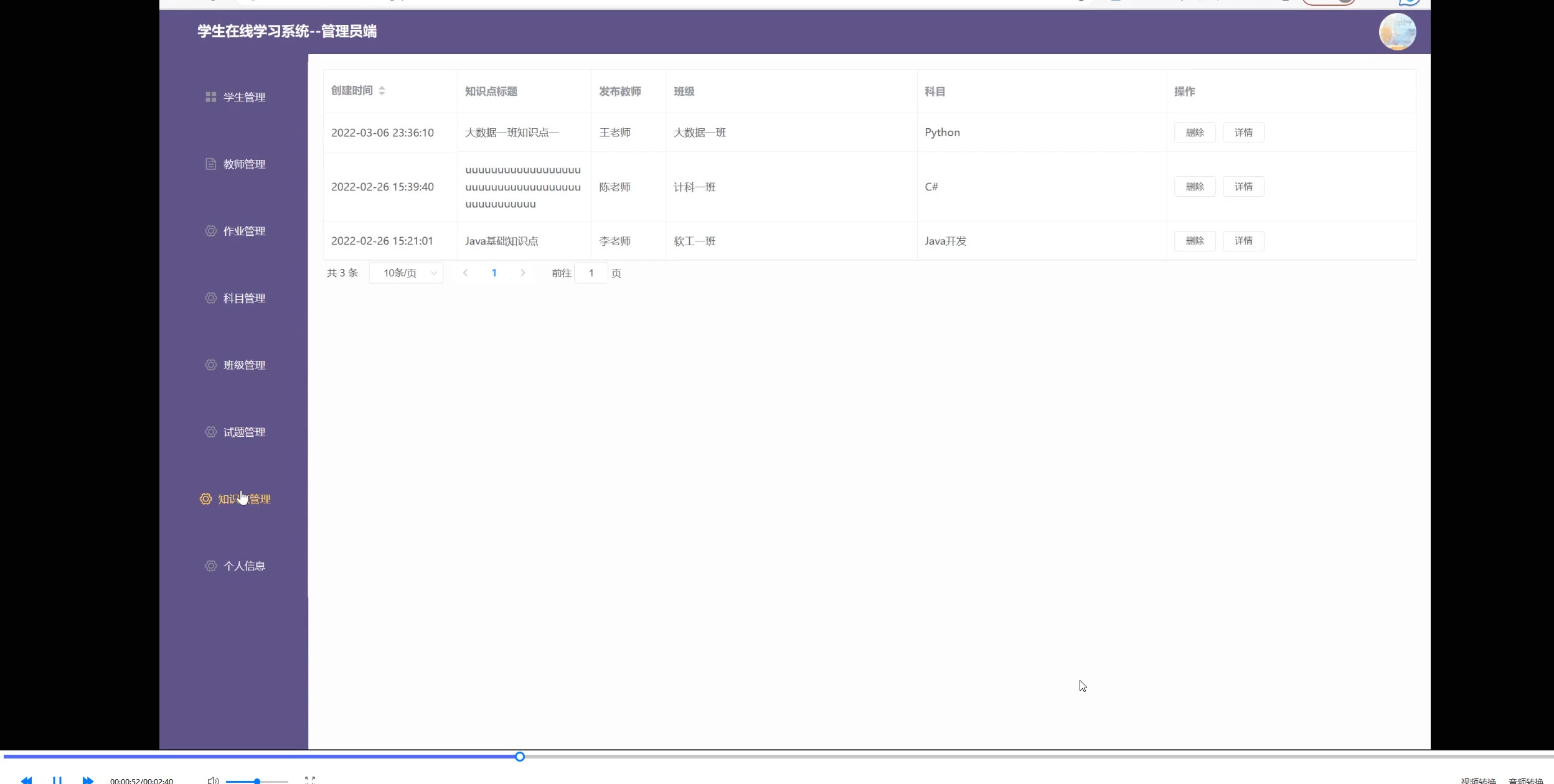
Task: Click the 班级管理 gear icon
Action: (x=210, y=365)
